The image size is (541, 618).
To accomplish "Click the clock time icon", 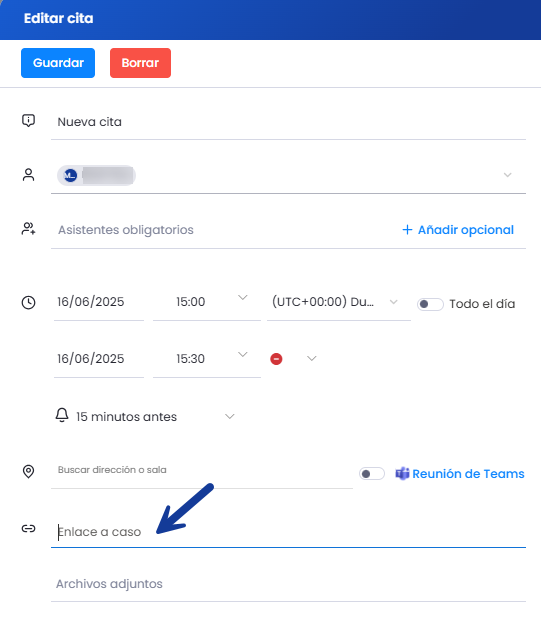I will pyautogui.click(x=28, y=303).
